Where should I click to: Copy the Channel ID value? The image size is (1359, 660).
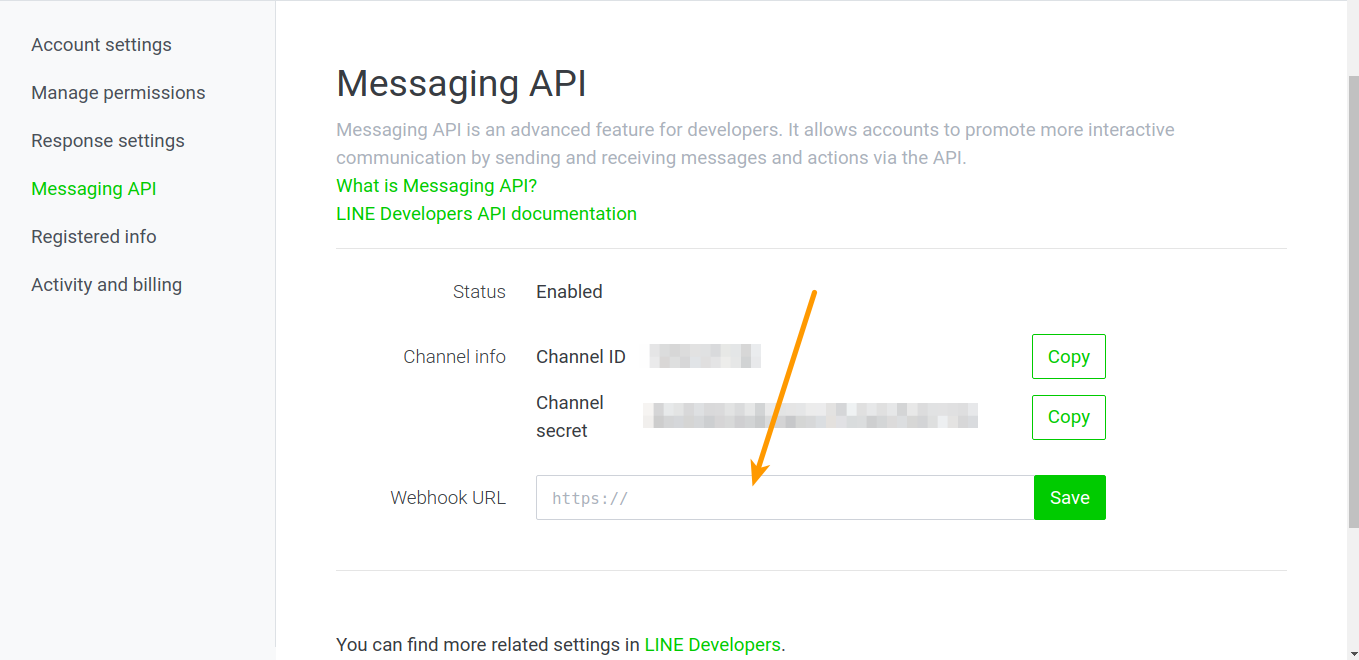[1068, 357]
